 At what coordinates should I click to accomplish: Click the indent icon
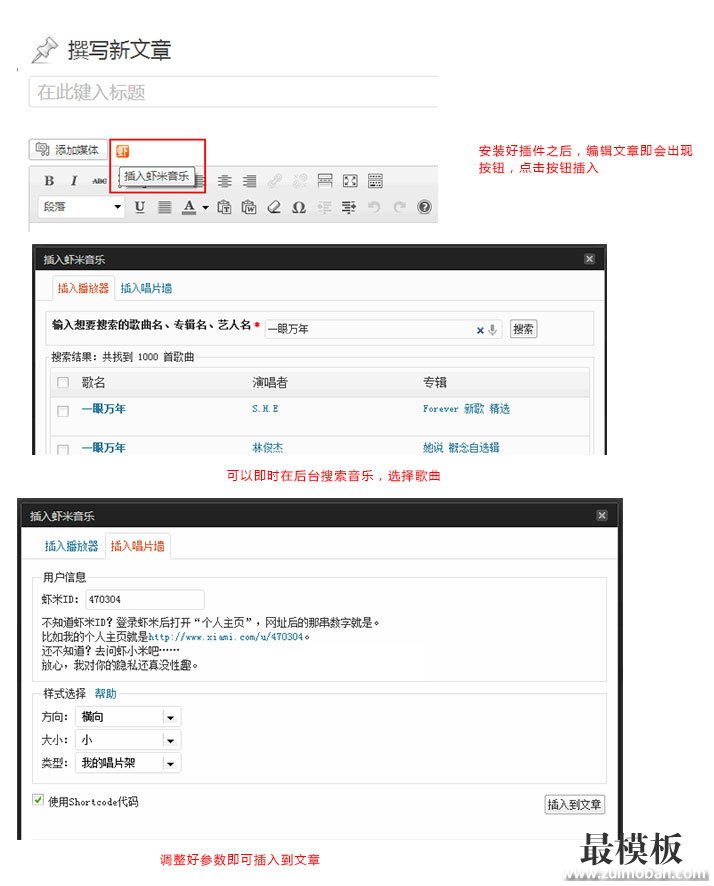pyautogui.click(x=349, y=207)
